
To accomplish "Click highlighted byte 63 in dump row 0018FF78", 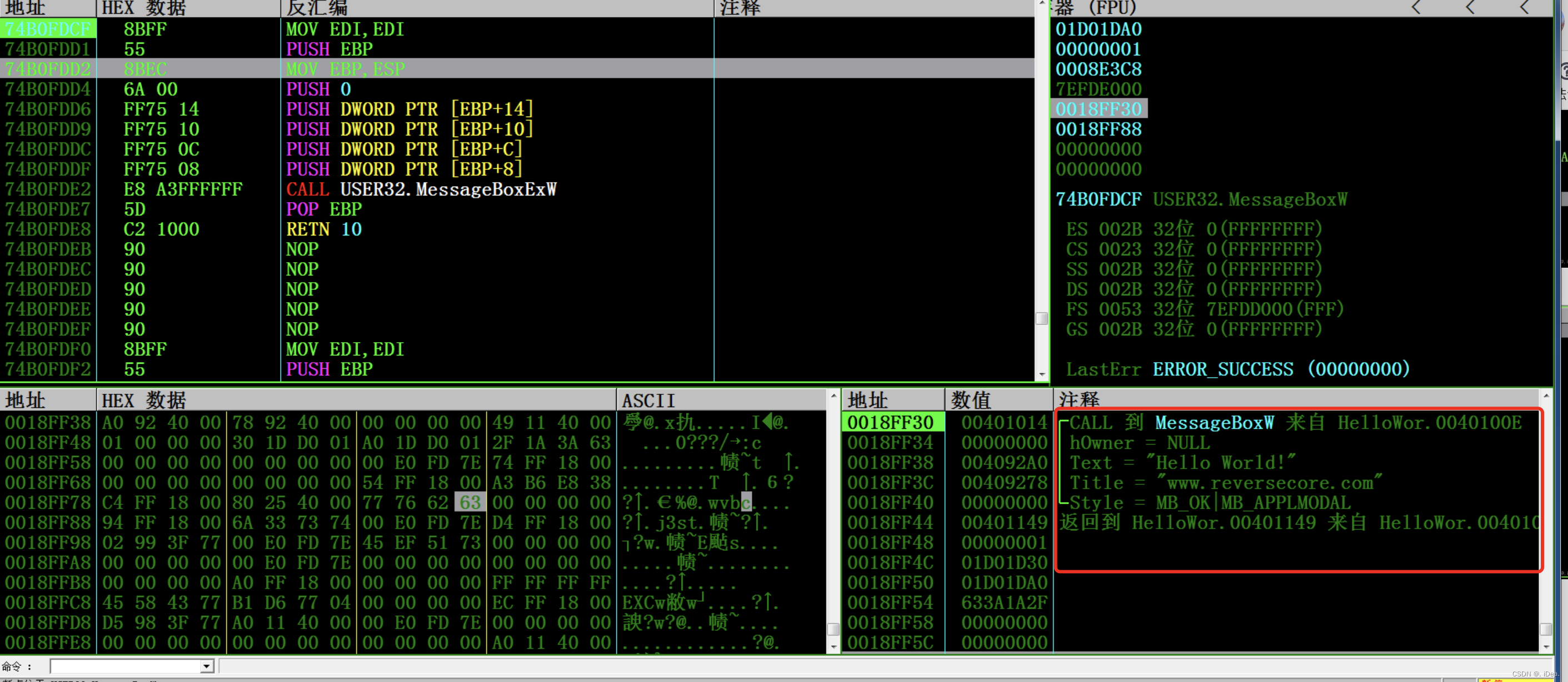I will 470,503.
